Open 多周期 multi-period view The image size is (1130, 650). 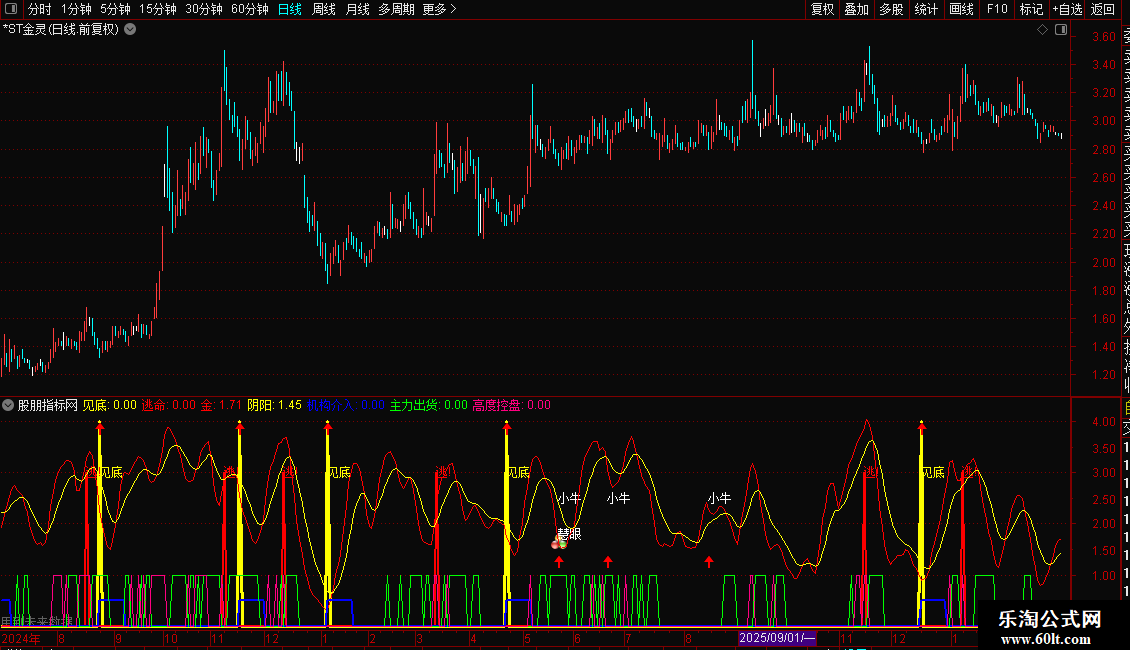(x=396, y=9)
